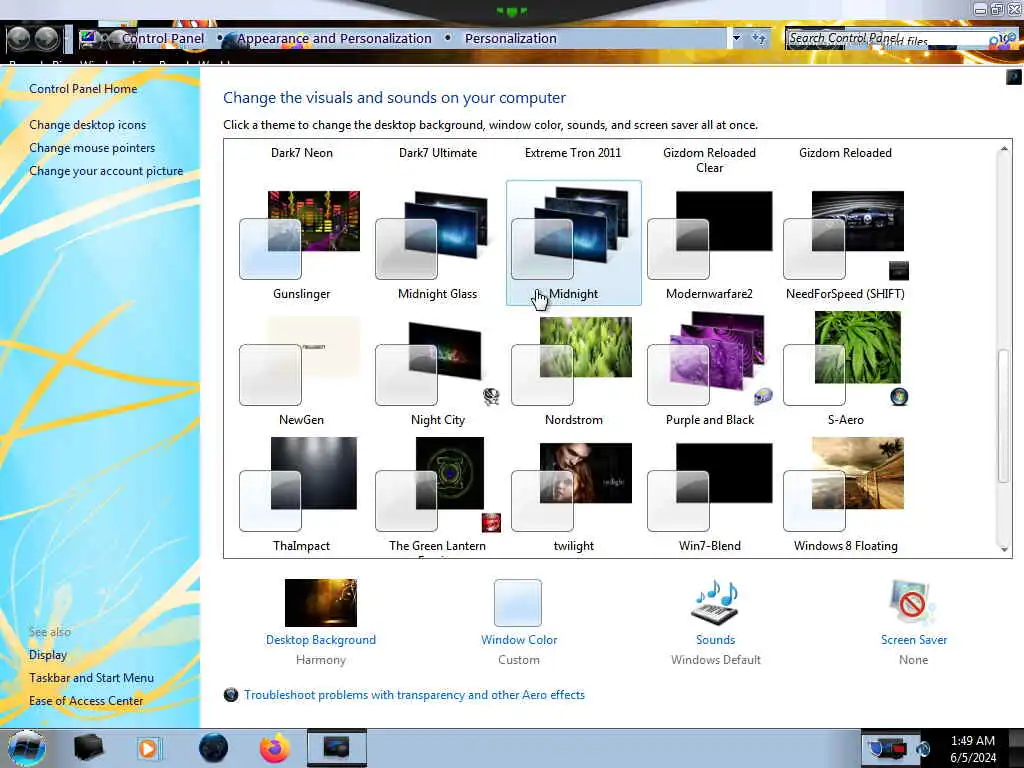Viewport: 1024px width, 768px height.
Task: Click the Sounds link text
Action: click(715, 640)
